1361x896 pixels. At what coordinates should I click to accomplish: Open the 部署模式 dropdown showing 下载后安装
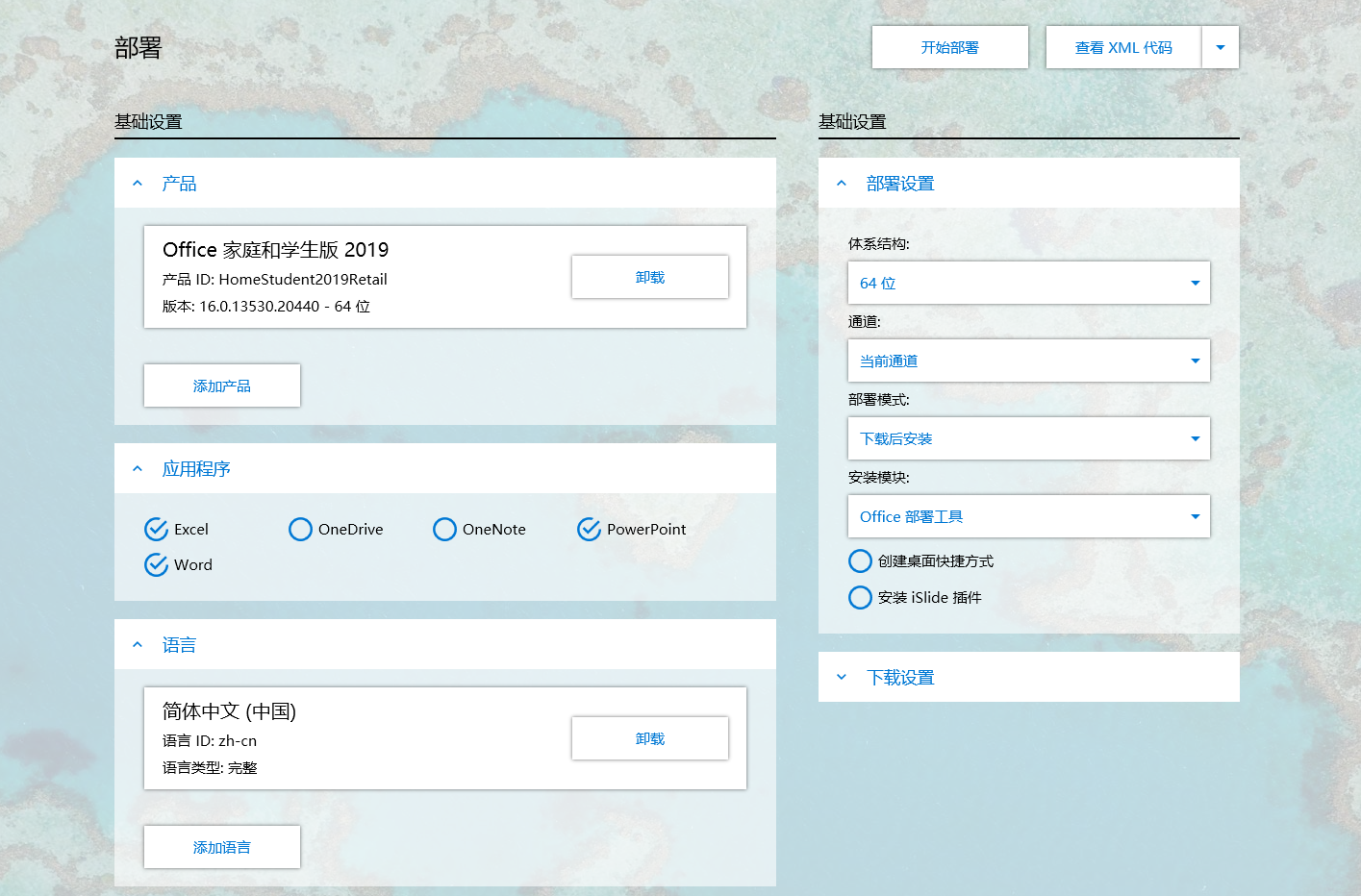click(x=1029, y=438)
